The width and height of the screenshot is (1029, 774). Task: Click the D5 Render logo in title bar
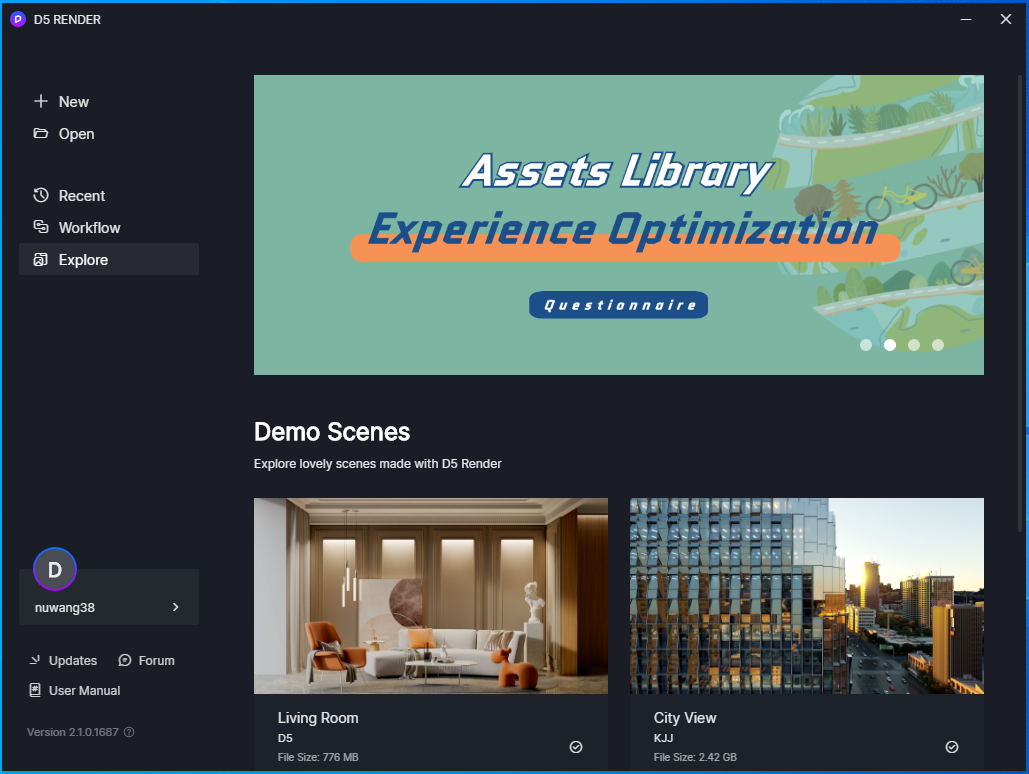(18, 19)
